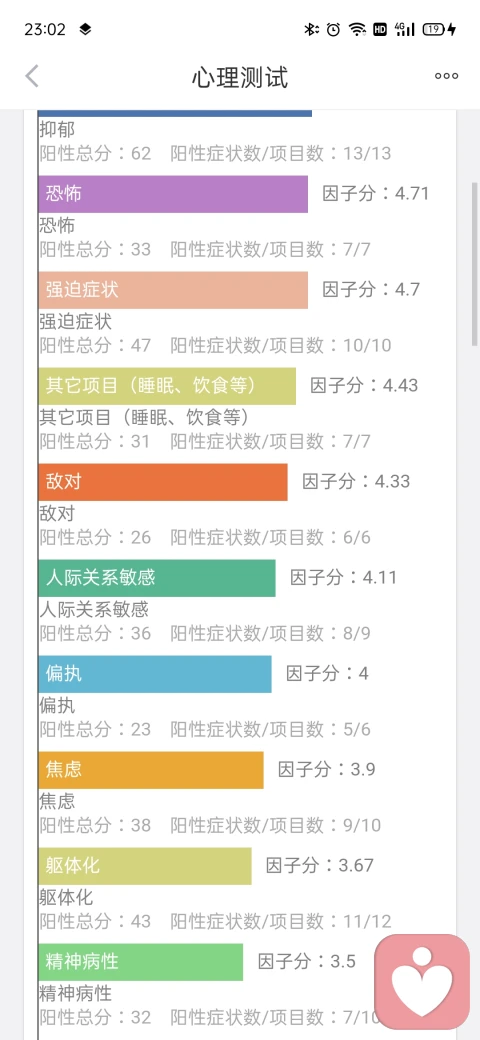Viewport: 480px width, 1040px height.
Task: Tap the 因子分：4.71 score label
Action: coord(376,194)
